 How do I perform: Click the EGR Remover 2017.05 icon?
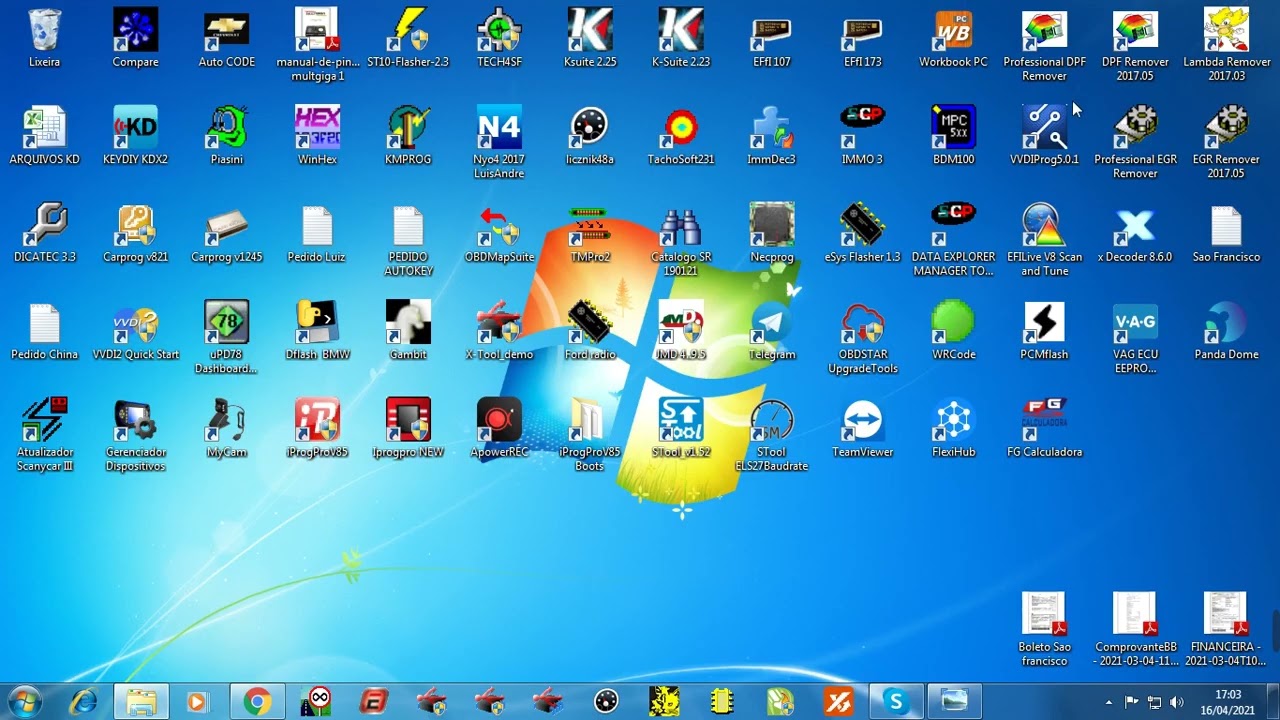(1226, 127)
